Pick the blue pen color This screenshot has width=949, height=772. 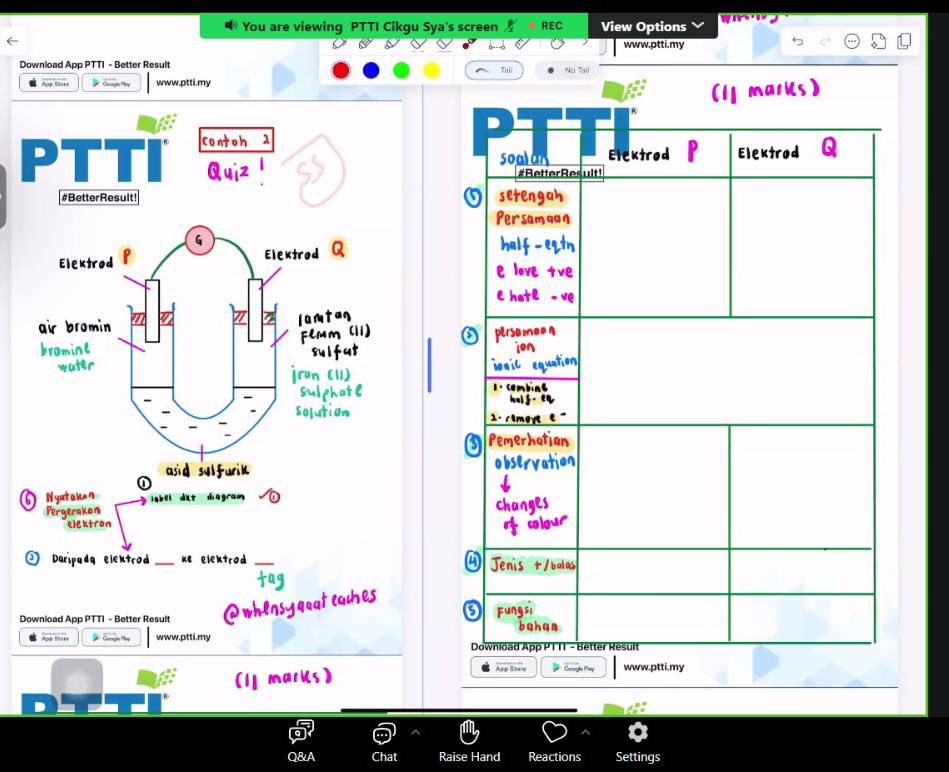371,70
